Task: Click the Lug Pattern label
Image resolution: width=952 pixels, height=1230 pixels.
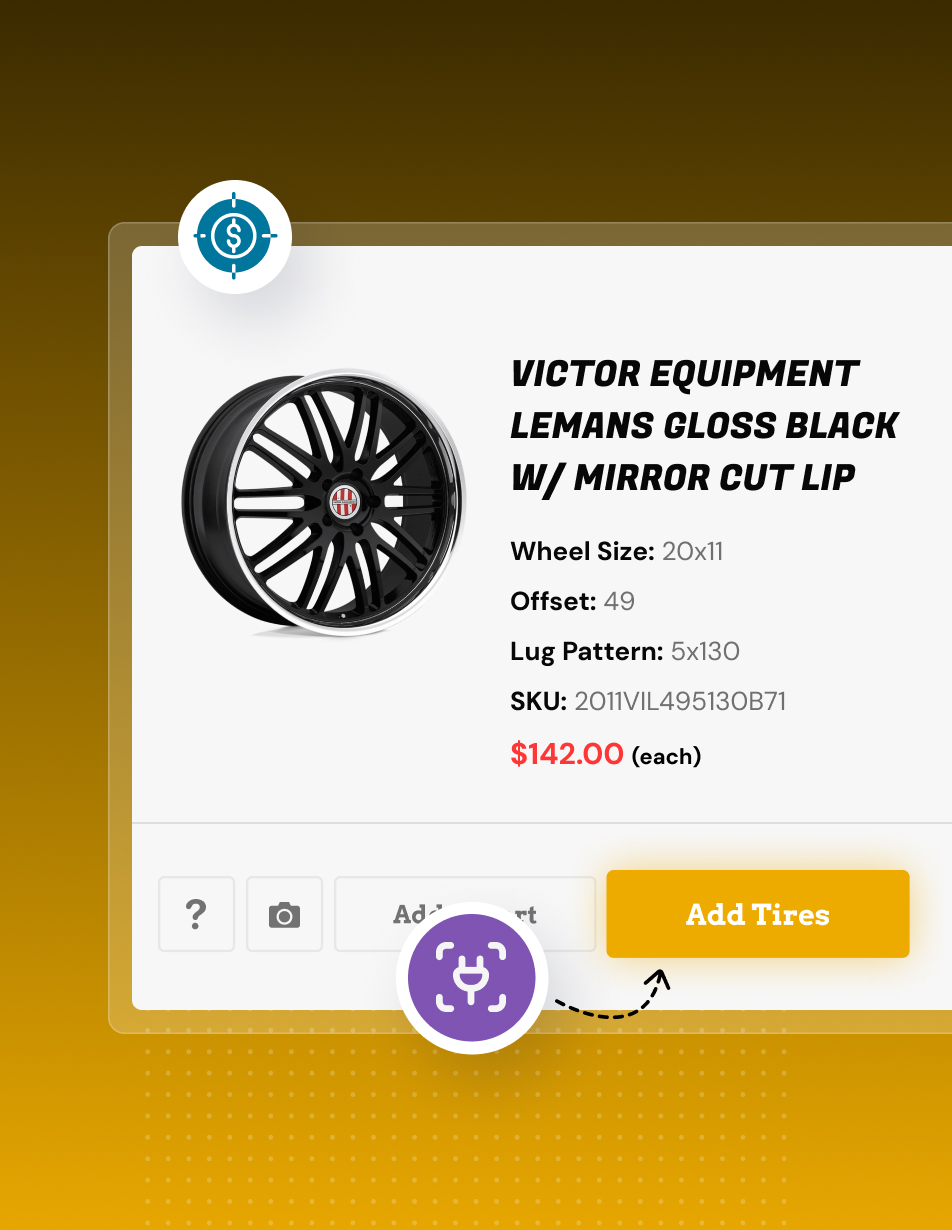Action: (x=587, y=652)
